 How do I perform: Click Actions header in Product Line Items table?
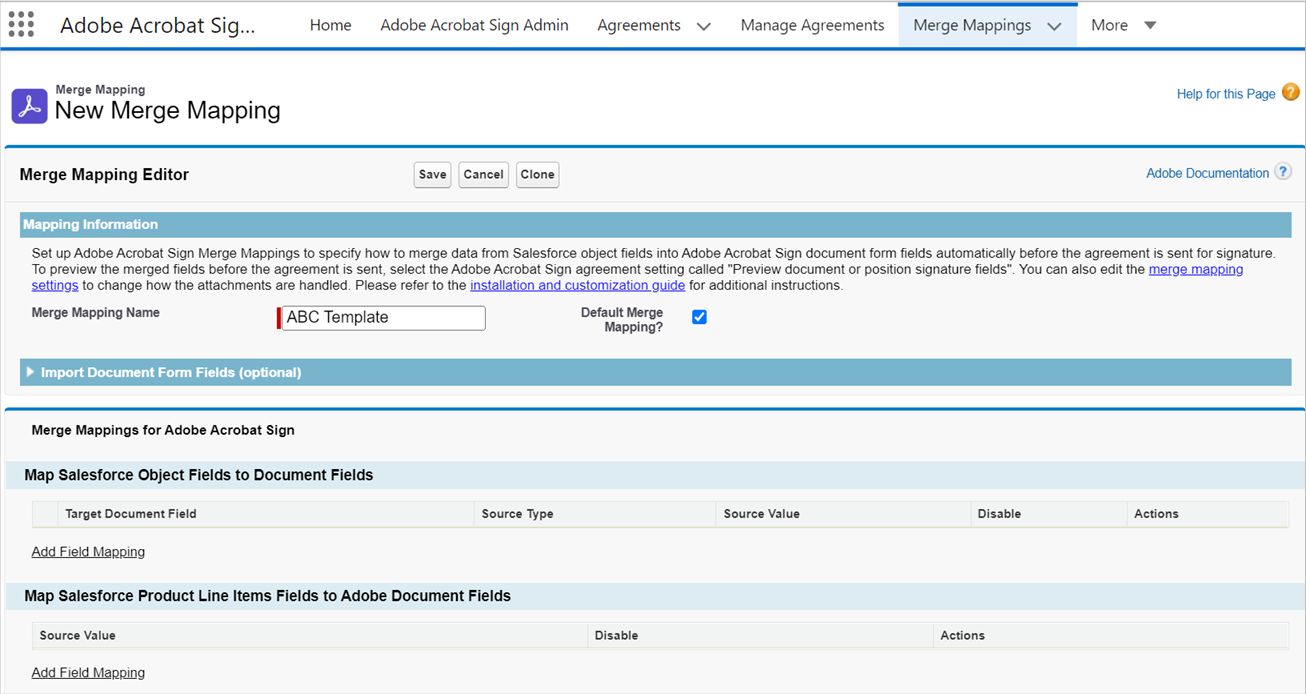click(962, 635)
